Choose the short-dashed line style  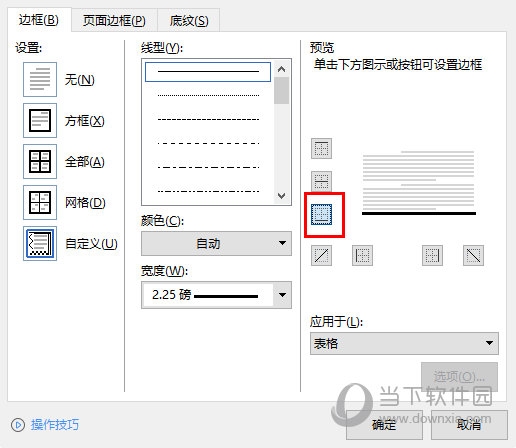tap(208, 119)
